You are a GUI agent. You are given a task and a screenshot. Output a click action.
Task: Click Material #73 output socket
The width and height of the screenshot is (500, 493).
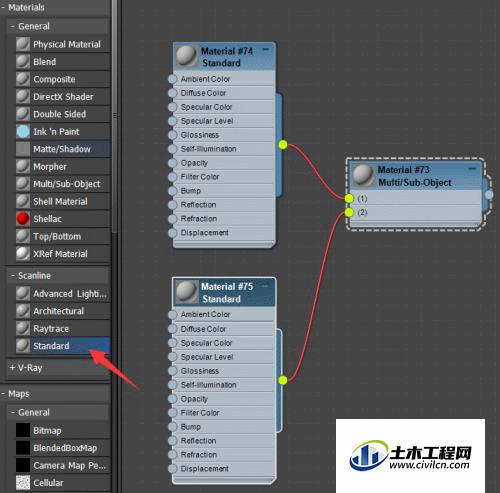489,195
